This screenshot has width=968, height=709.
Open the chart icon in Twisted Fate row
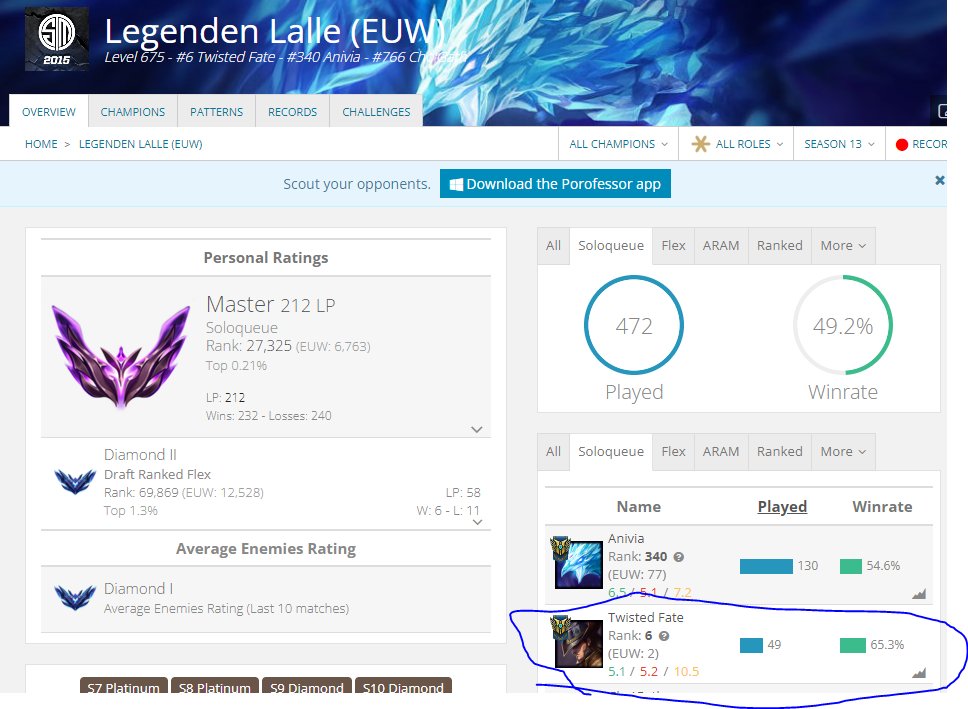919,673
